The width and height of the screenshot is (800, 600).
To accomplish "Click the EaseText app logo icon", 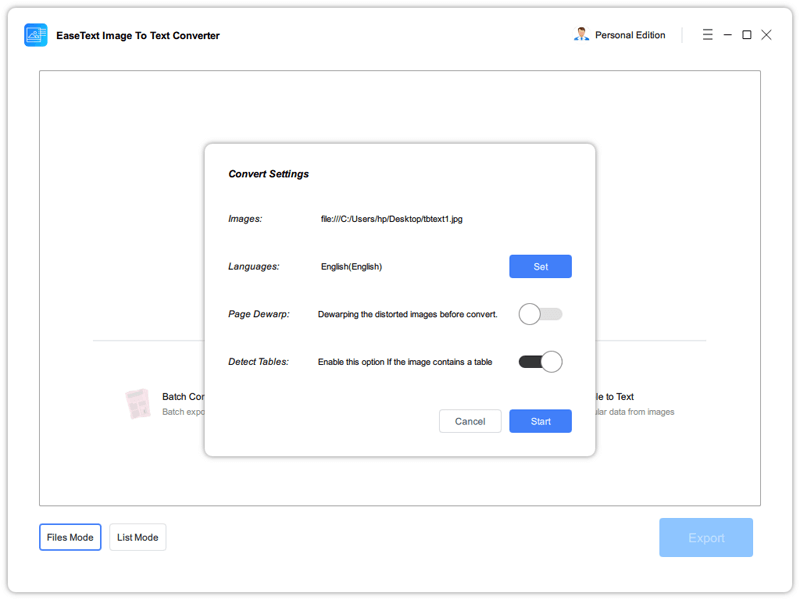I will pos(36,35).
